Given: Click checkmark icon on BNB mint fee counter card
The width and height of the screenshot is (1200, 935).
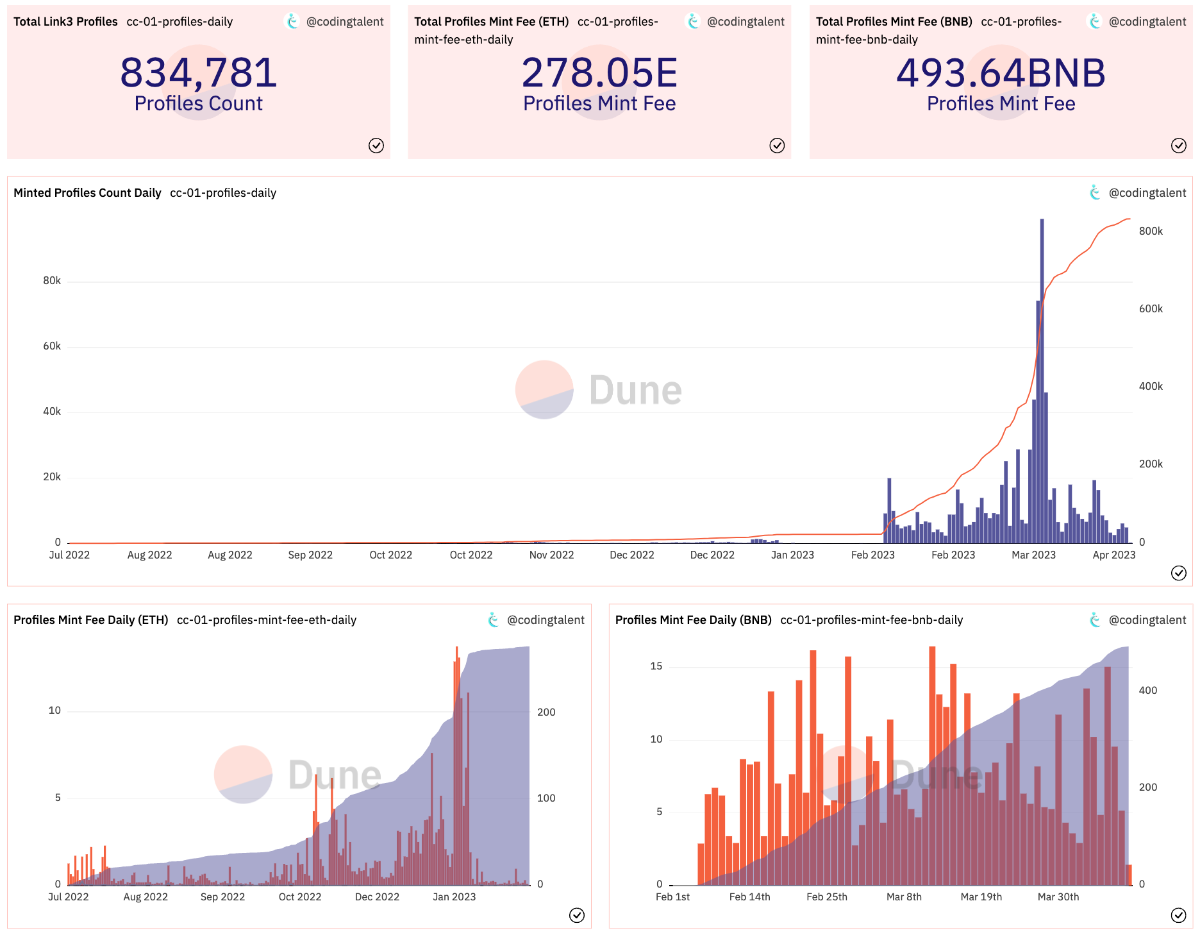Looking at the screenshot, I should tap(1179, 145).
